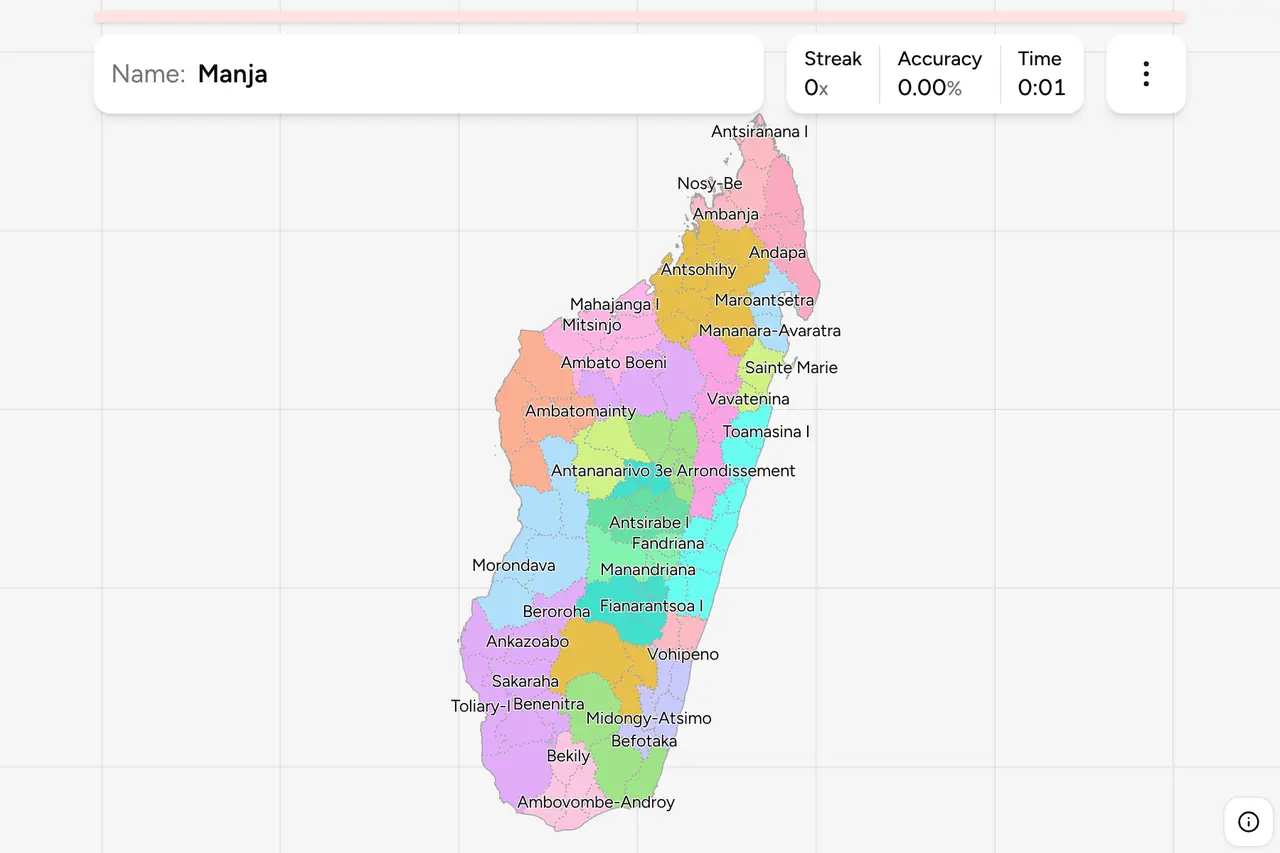Click the Maroantsetra label
This screenshot has height=853, width=1280.
tap(764, 300)
